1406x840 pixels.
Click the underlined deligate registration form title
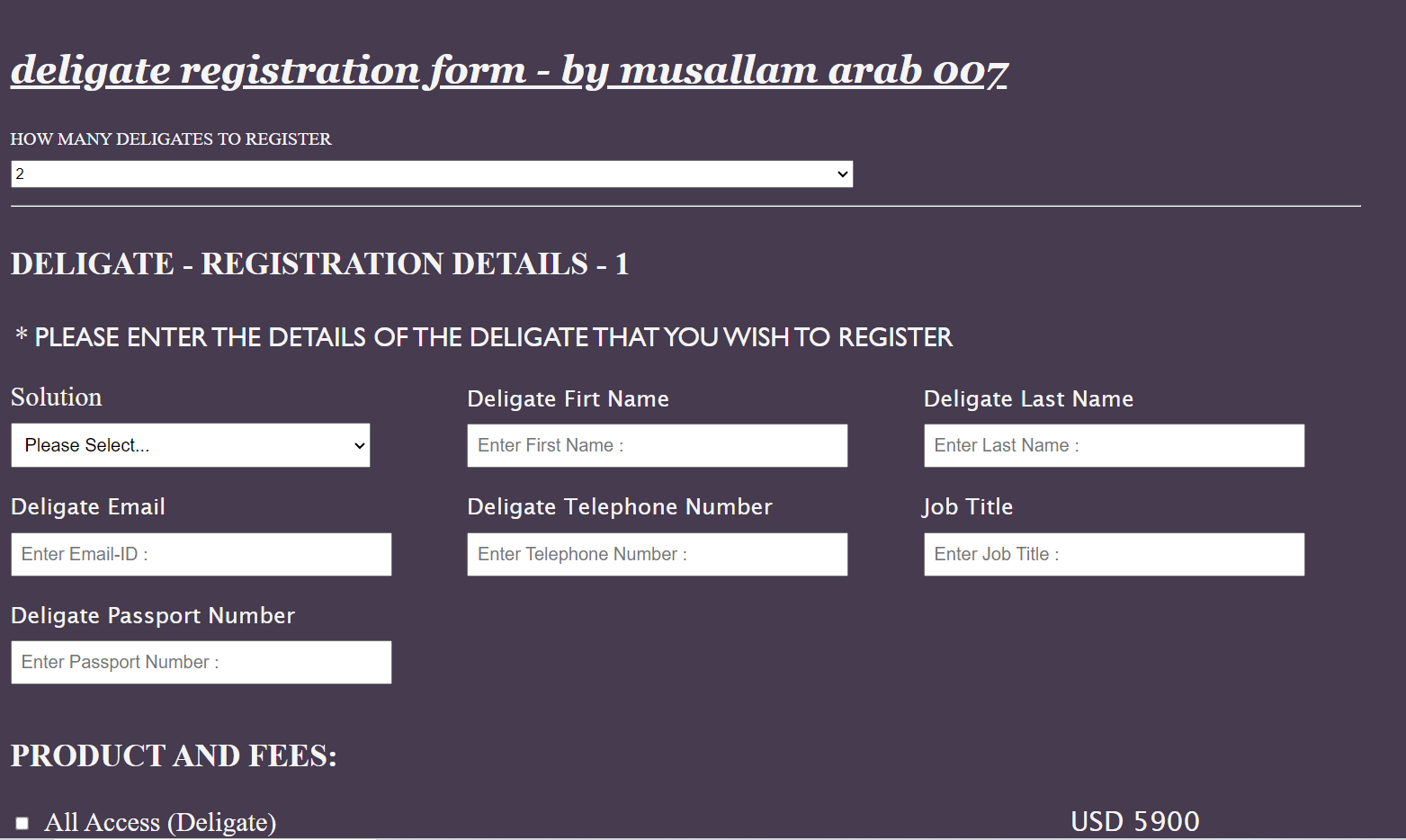[509, 70]
